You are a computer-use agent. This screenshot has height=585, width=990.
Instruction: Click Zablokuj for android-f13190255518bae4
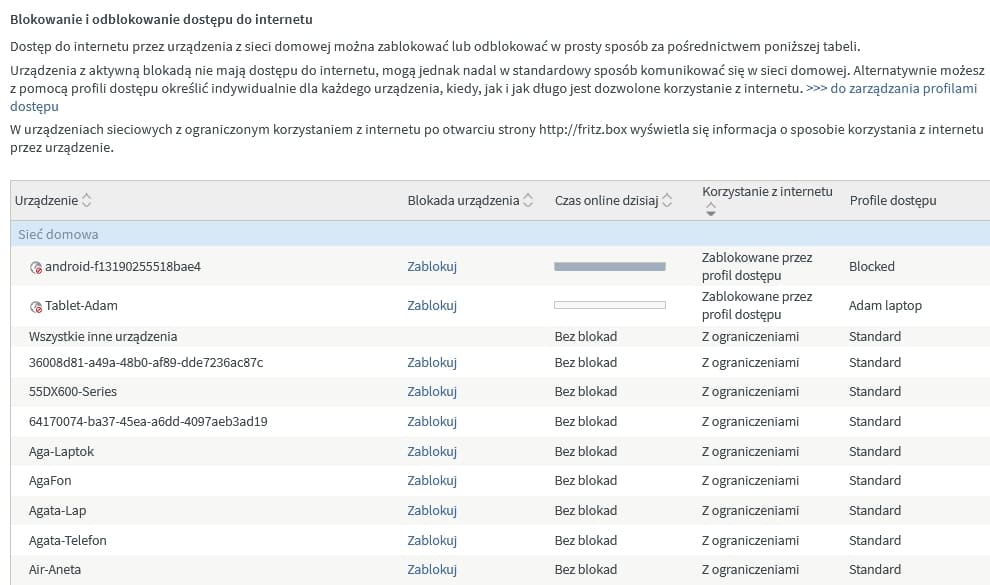click(431, 267)
